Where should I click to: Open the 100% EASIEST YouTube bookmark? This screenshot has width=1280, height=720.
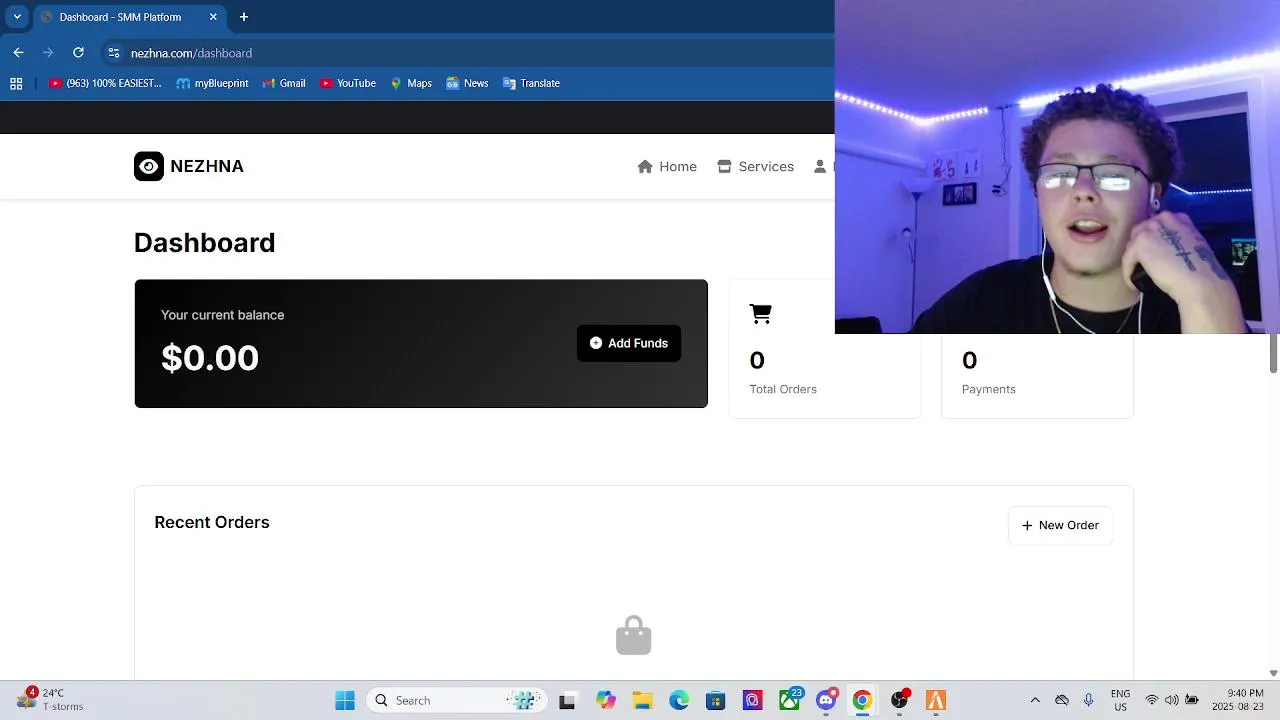105,84
